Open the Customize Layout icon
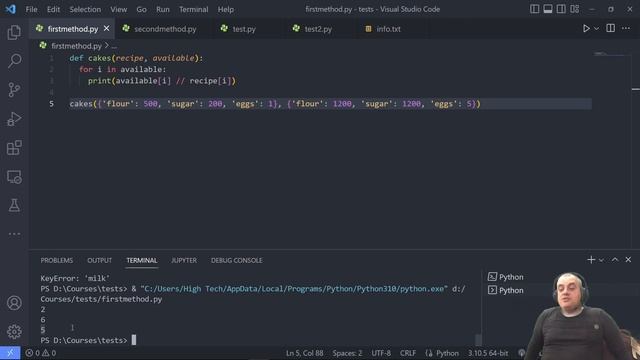This screenshot has width=640, height=360. point(575,9)
